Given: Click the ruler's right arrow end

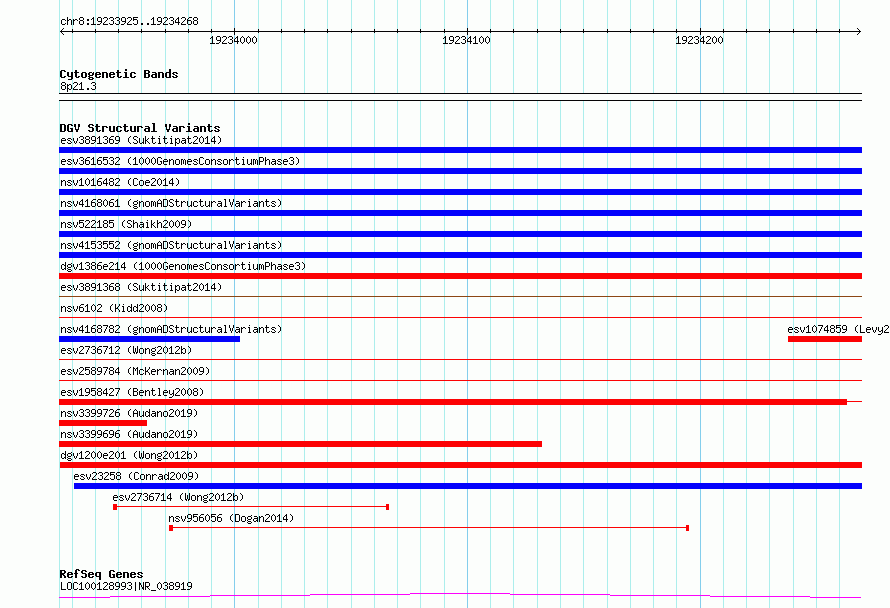Looking at the screenshot, I should (x=859, y=31).
